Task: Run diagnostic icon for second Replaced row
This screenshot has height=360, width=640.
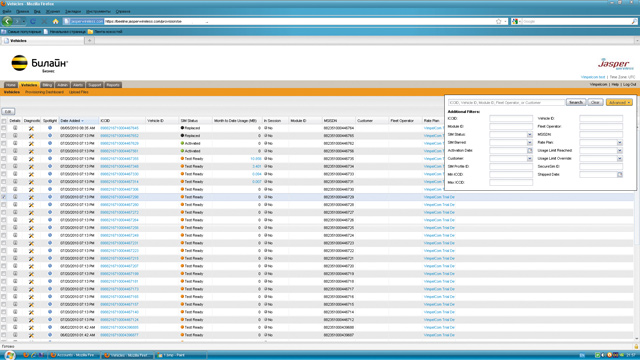Action: (31, 136)
